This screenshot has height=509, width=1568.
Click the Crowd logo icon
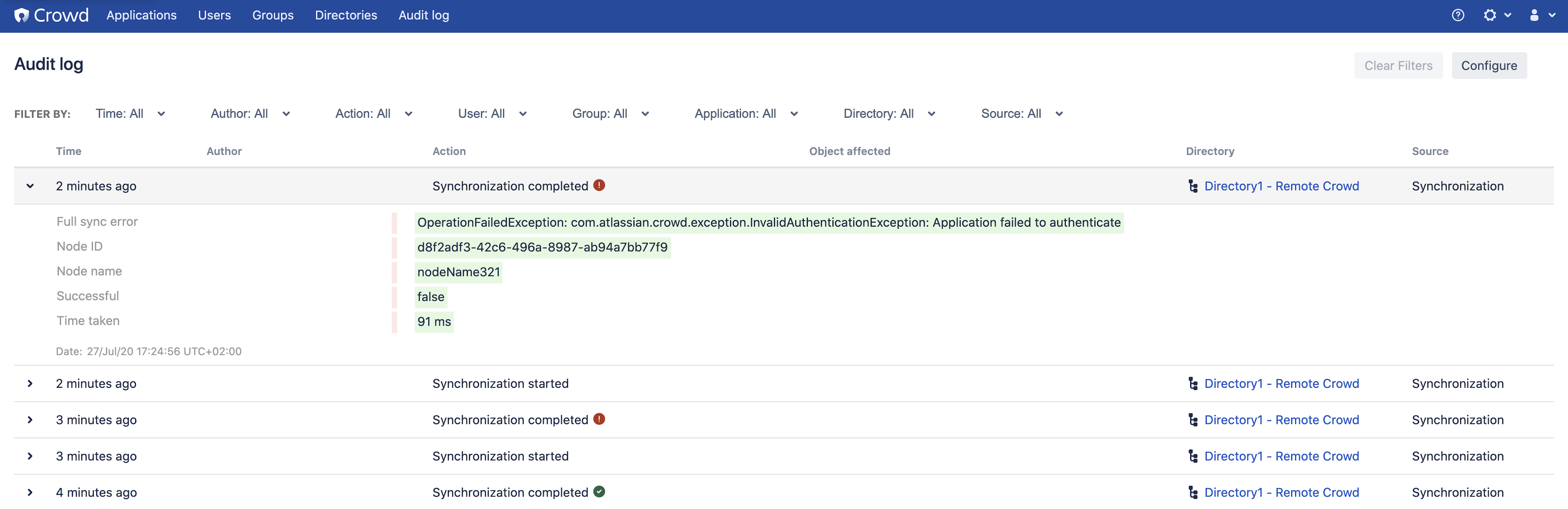(x=22, y=15)
